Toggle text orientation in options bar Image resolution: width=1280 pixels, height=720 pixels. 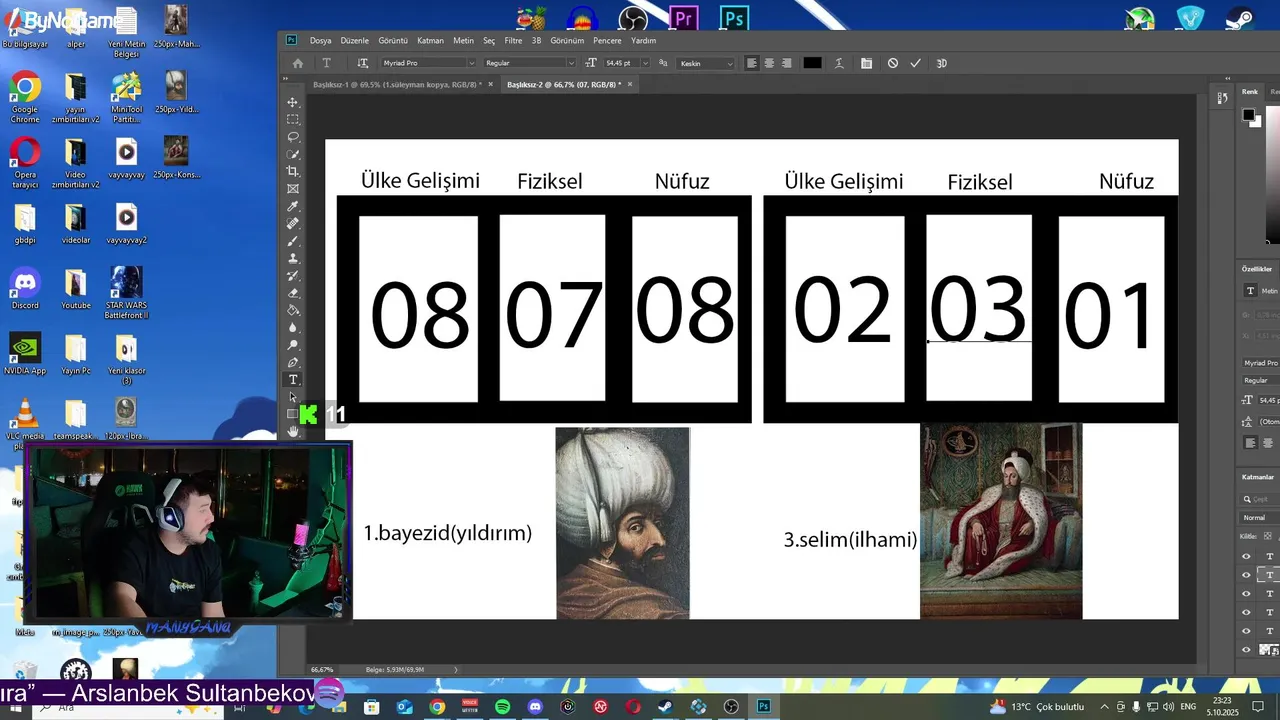[363, 63]
